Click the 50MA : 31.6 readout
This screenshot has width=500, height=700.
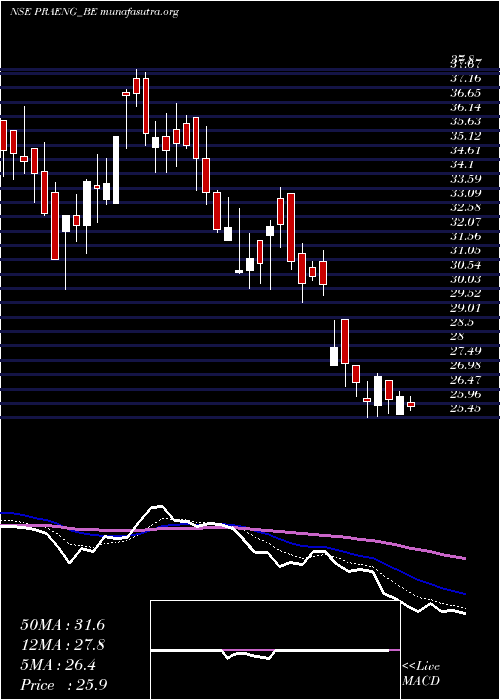coord(62,625)
